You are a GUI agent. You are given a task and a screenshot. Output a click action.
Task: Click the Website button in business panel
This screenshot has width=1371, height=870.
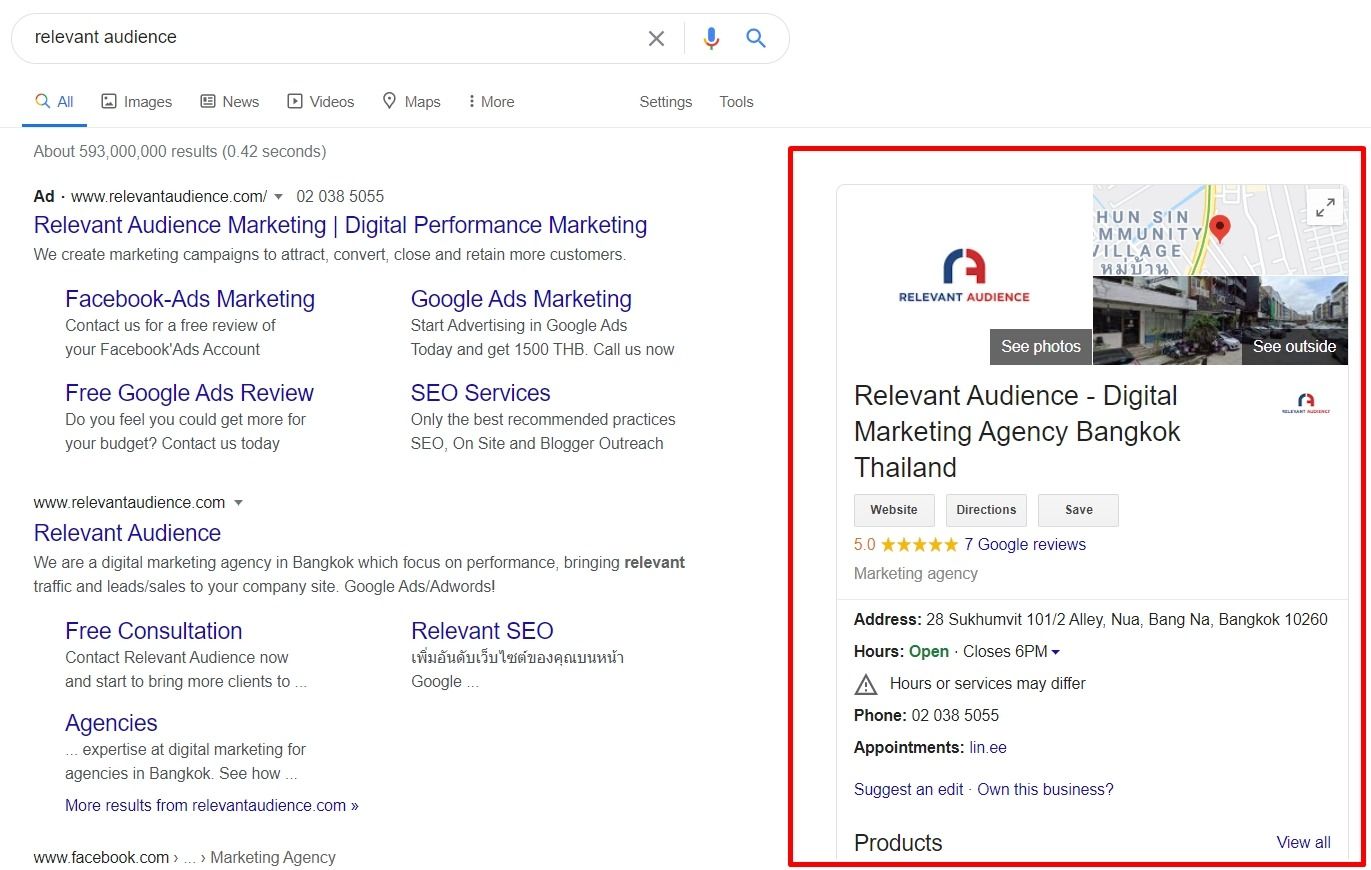[893, 510]
